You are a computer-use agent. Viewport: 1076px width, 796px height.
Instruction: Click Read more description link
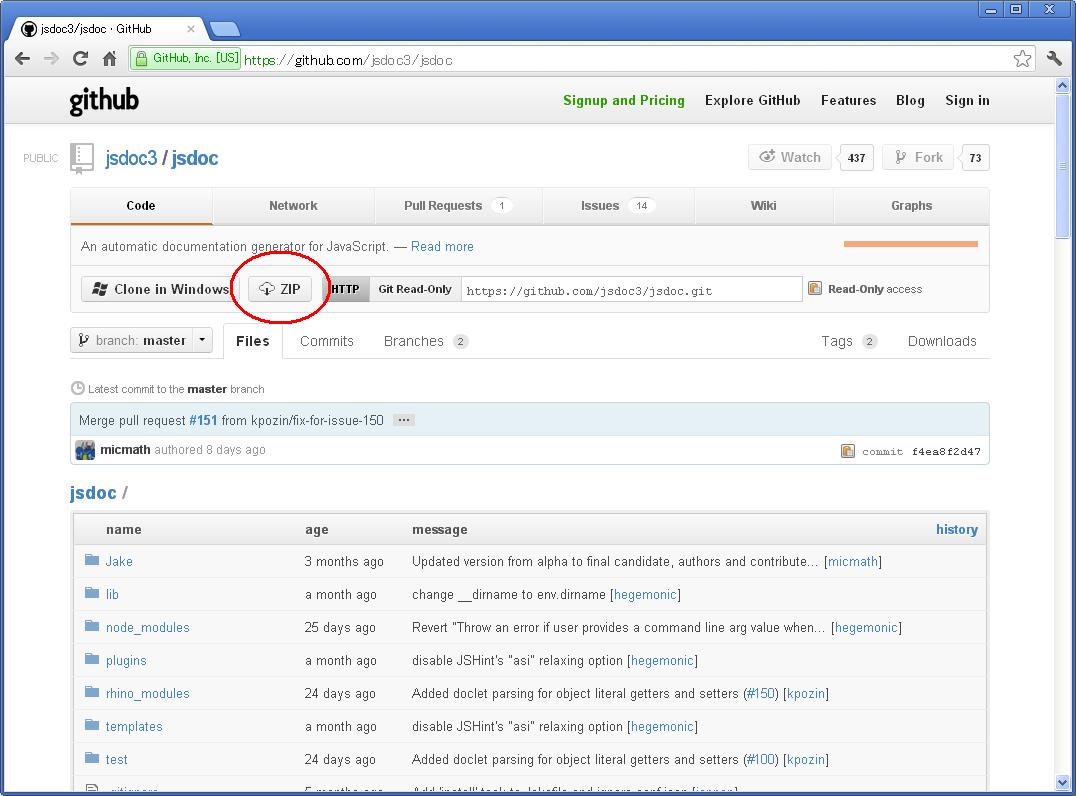[x=442, y=246]
